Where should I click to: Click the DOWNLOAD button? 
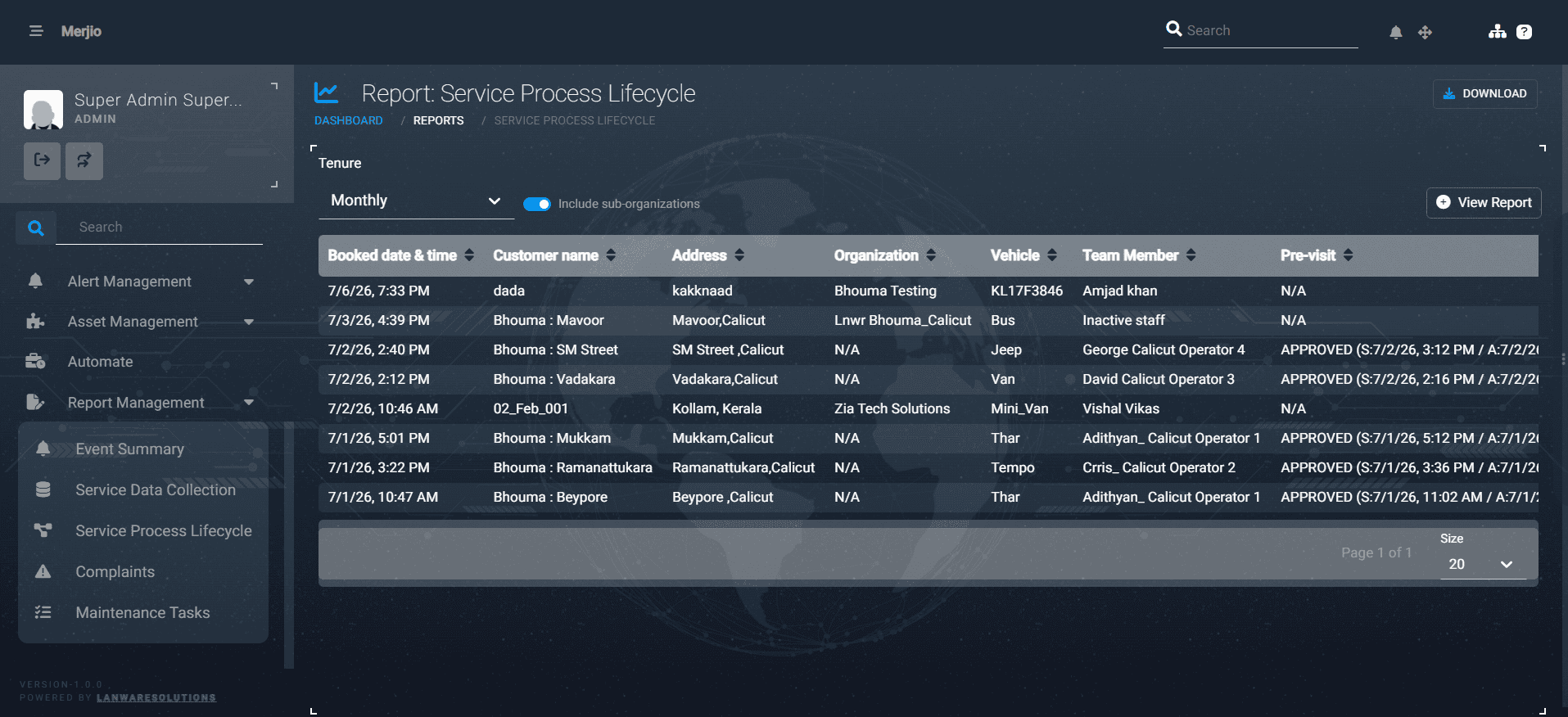(x=1484, y=93)
